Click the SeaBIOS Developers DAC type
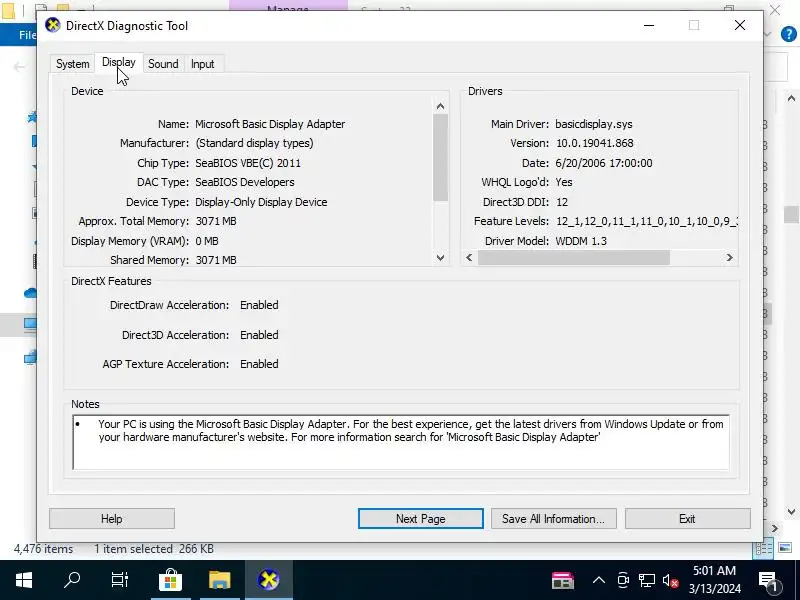Image resolution: width=800 pixels, height=600 pixels. (245, 182)
